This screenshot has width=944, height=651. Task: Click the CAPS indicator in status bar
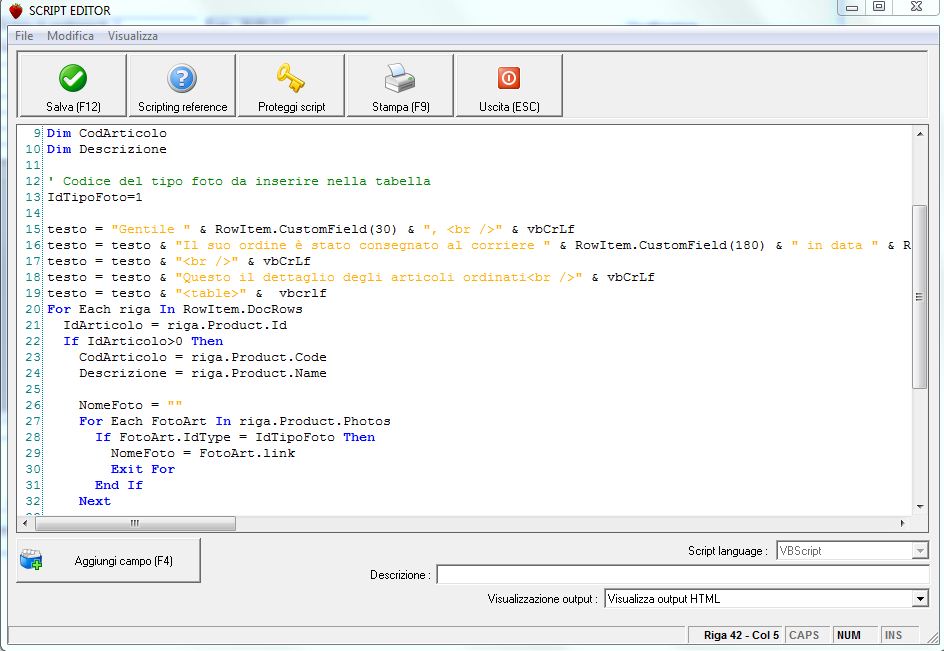(804, 635)
